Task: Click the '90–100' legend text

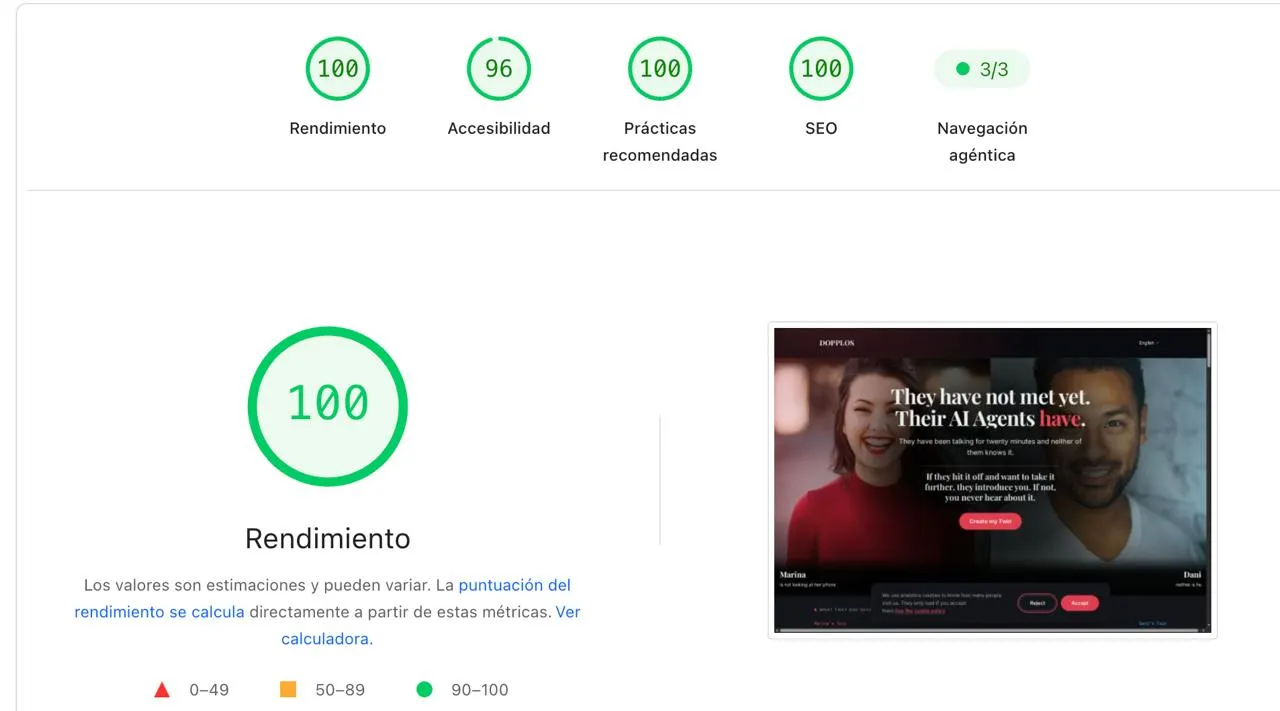Action: tap(479, 690)
